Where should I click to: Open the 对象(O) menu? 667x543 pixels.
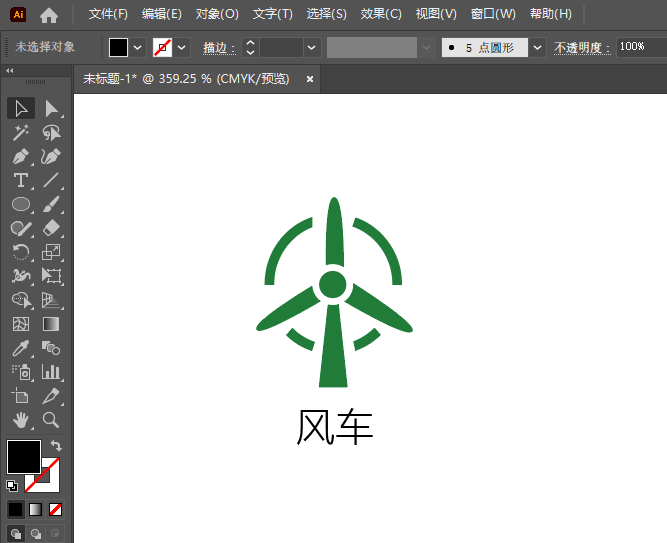217,14
